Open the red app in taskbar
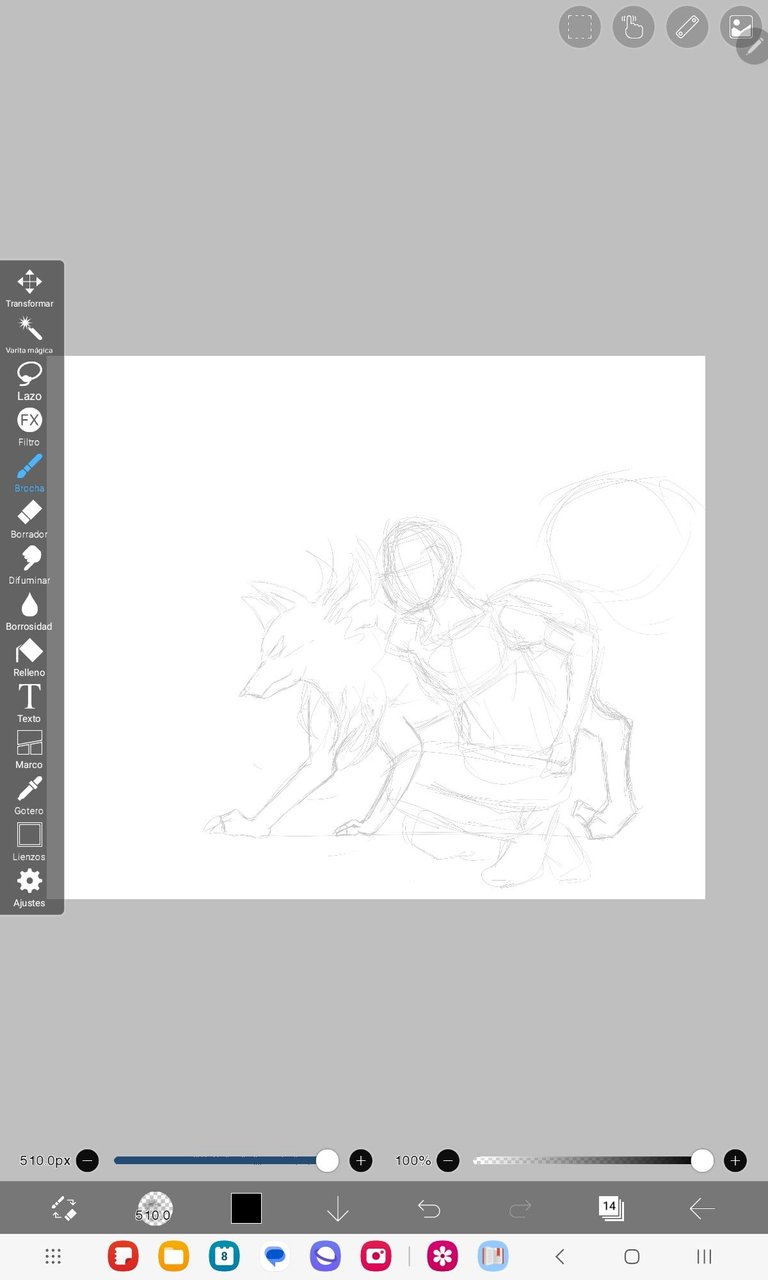This screenshot has height=1280, width=768. coord(123,1256)
